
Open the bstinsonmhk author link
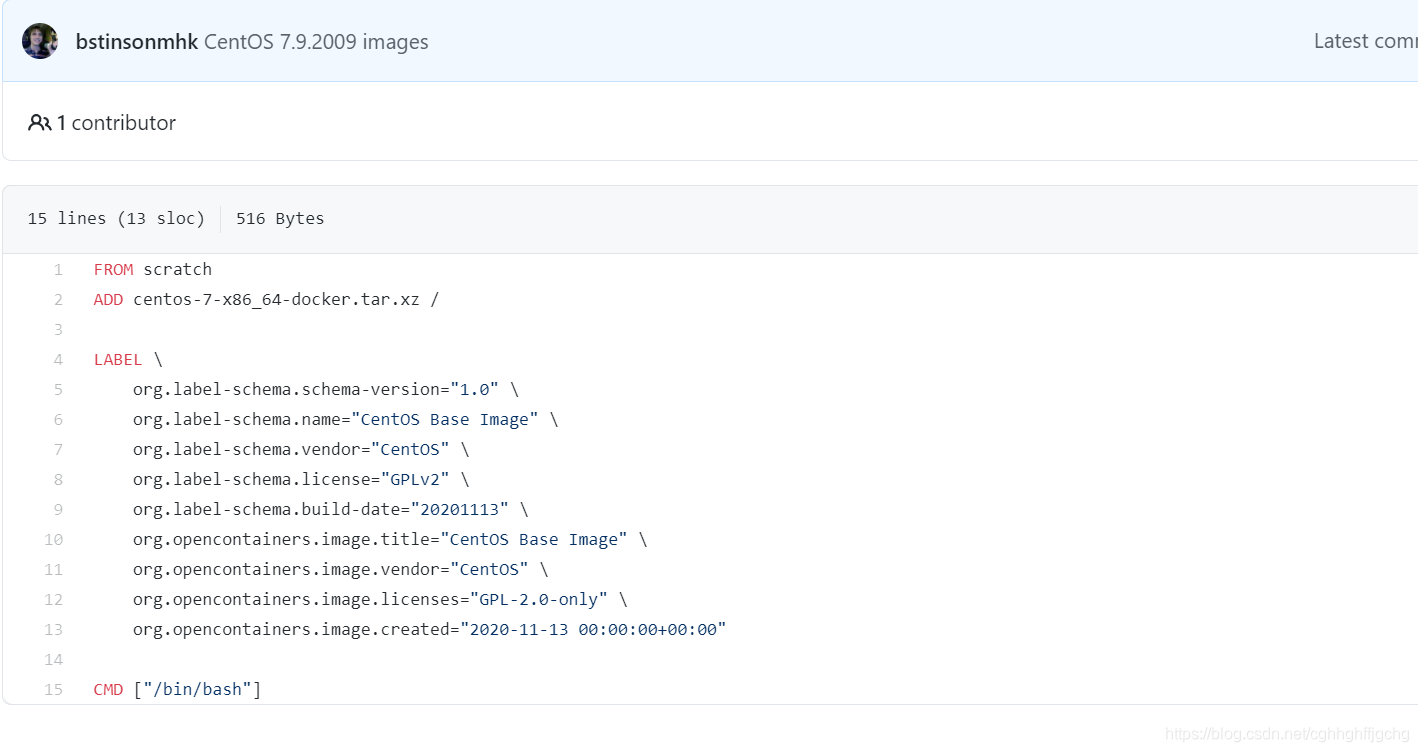(x=136, y=42)
